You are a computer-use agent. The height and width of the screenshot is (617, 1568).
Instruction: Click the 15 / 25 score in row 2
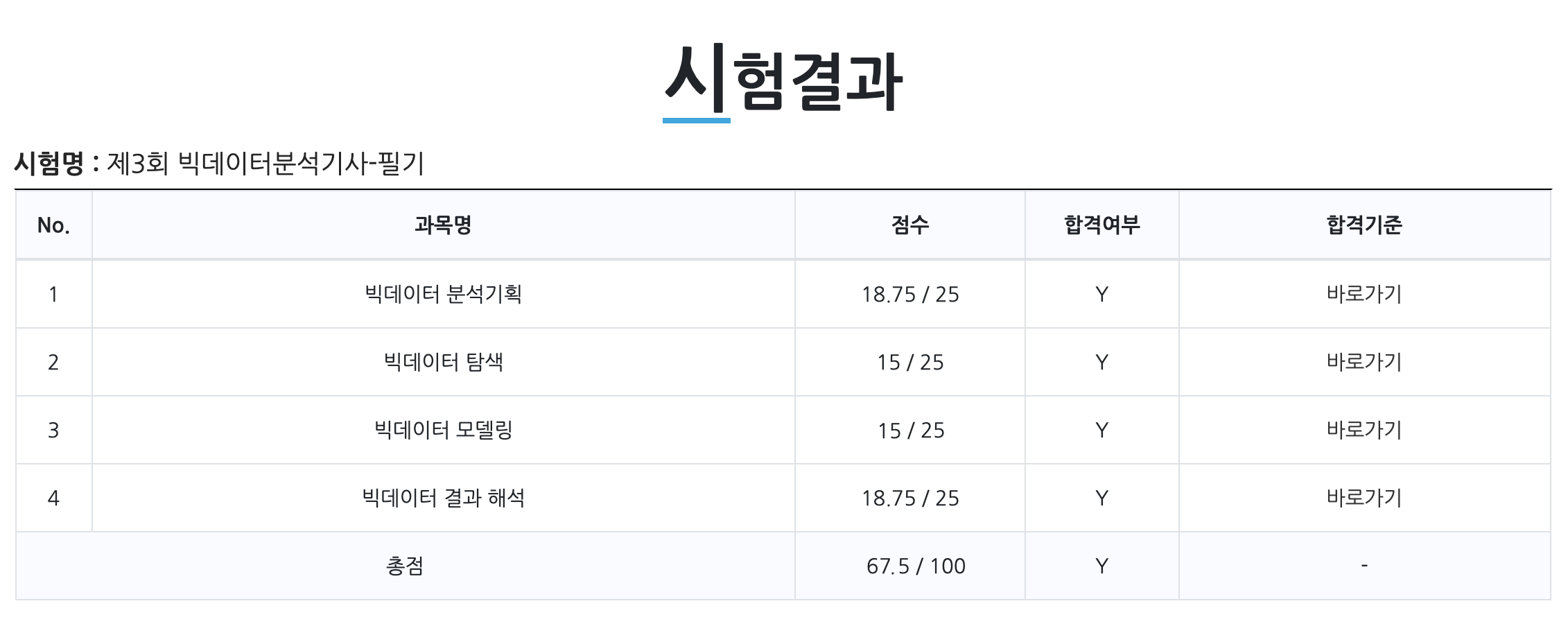910,363
